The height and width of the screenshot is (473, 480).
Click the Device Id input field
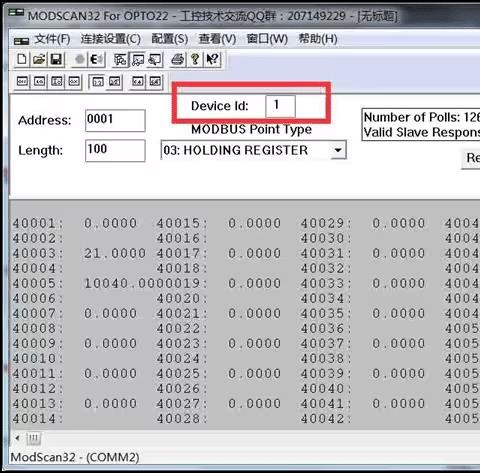[x=280, y=106]
